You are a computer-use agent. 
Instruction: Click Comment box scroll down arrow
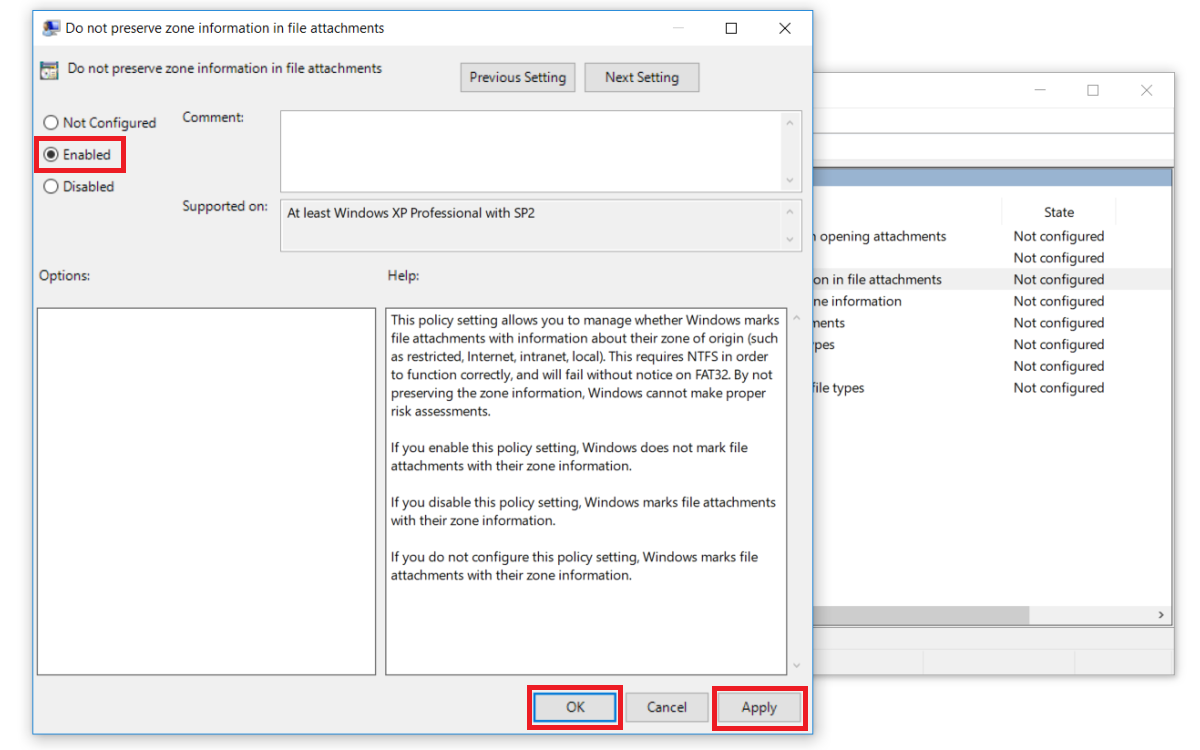point(792,181)
